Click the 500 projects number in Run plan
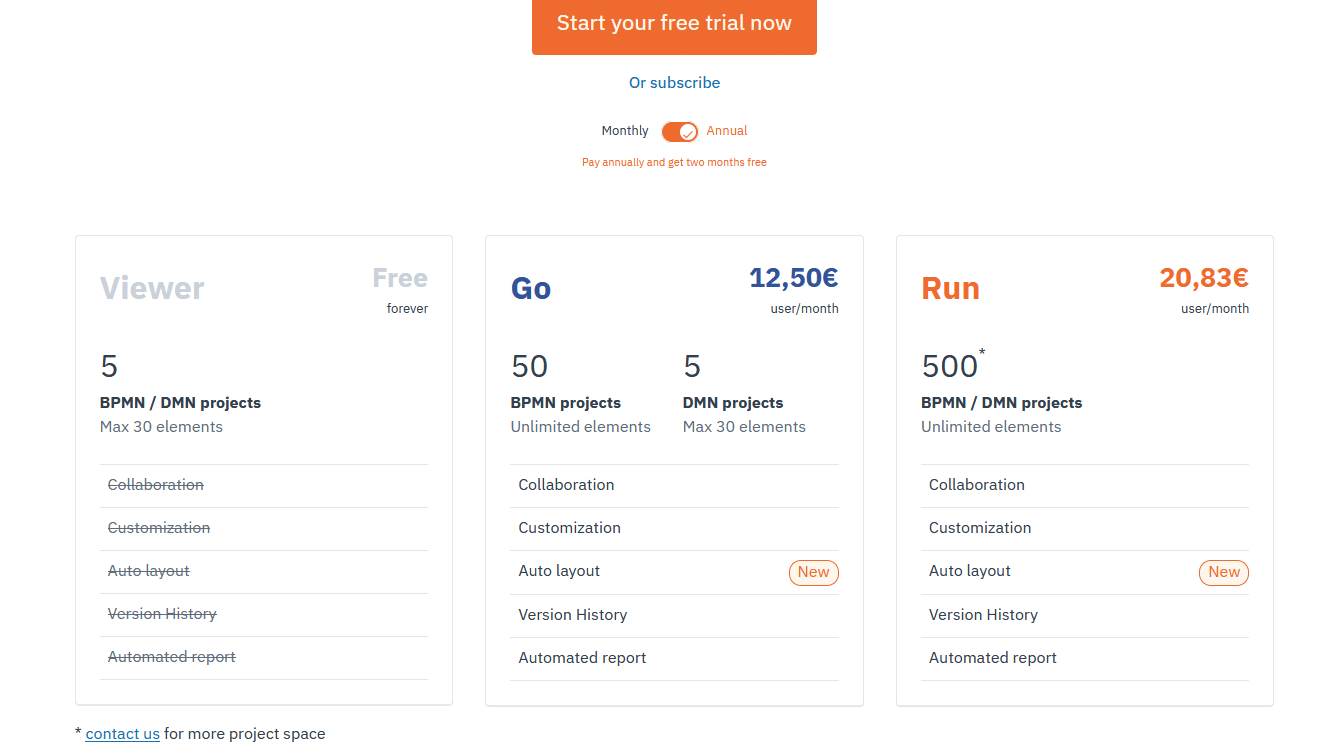Viewport: 1342px width, 754px height. click(x=950, y=366)
